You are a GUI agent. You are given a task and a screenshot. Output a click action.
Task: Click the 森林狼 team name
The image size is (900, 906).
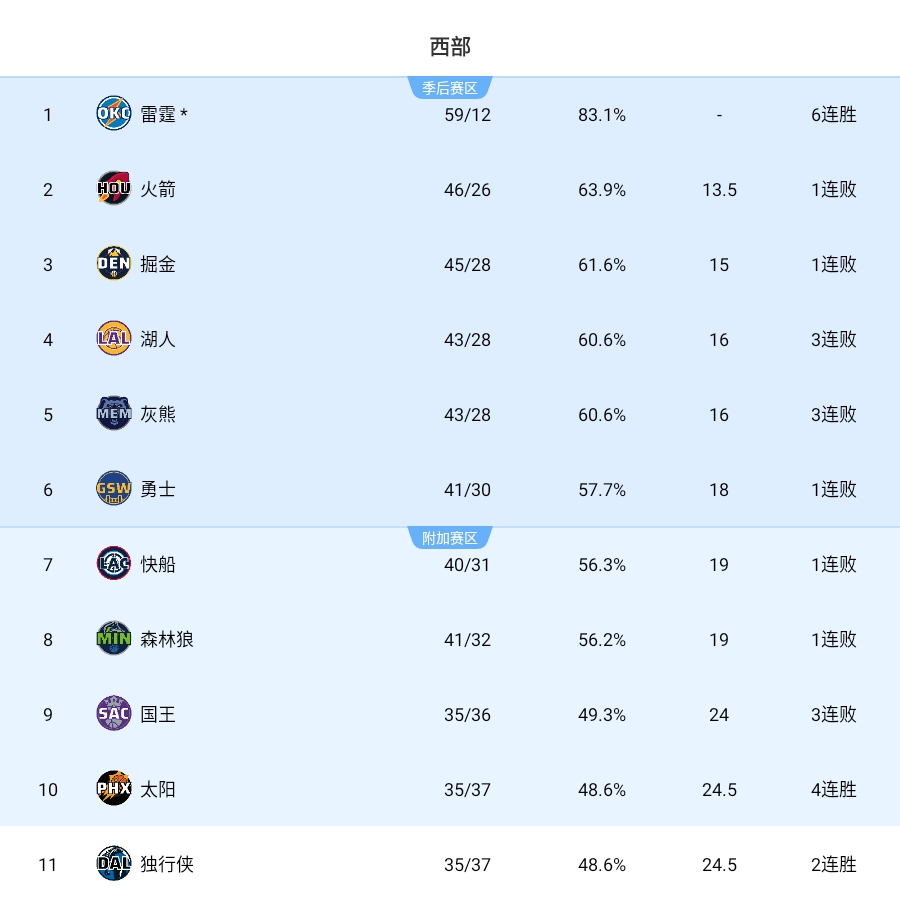click(x=167, y=639)
